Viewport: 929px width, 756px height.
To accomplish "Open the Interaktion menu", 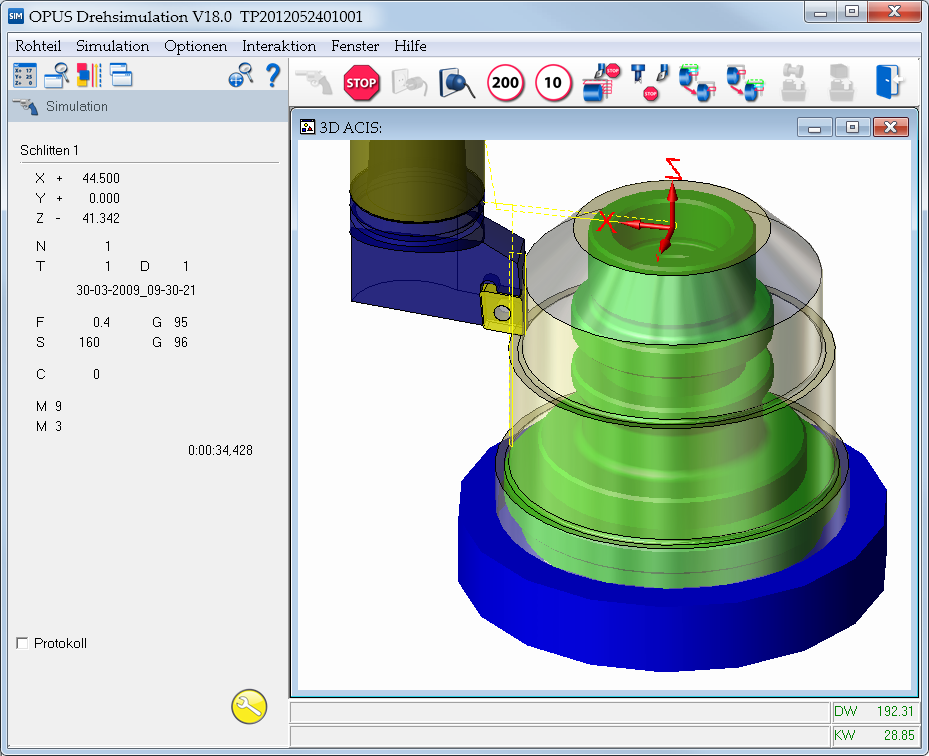I will coord(279,46).
